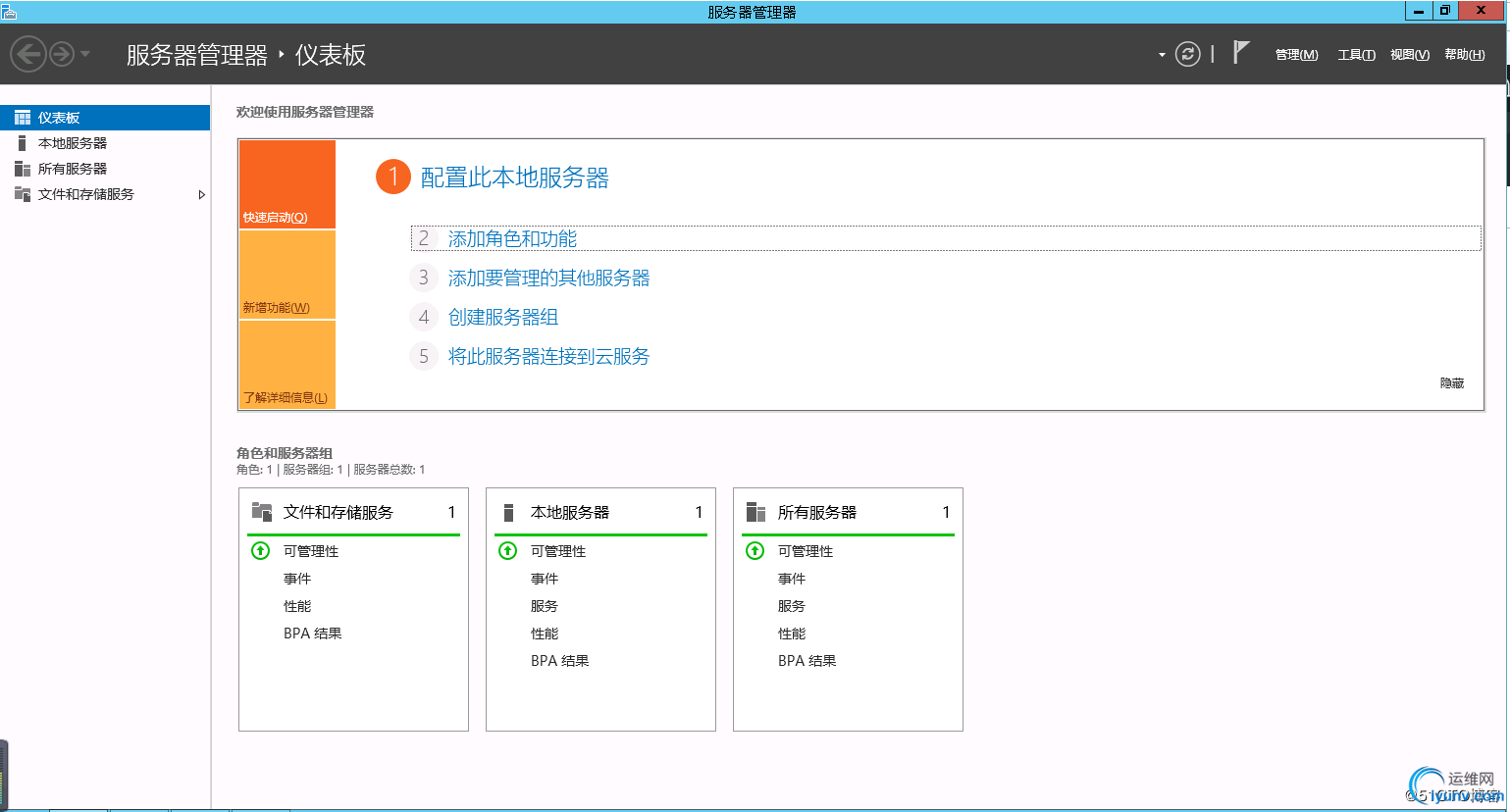
Task: Click the number 3 step badge
Action: (x=423, y=278)
